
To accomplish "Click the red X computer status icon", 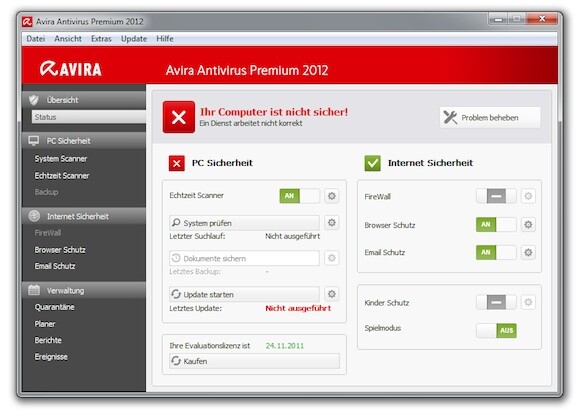I will [x=179, y=117].
